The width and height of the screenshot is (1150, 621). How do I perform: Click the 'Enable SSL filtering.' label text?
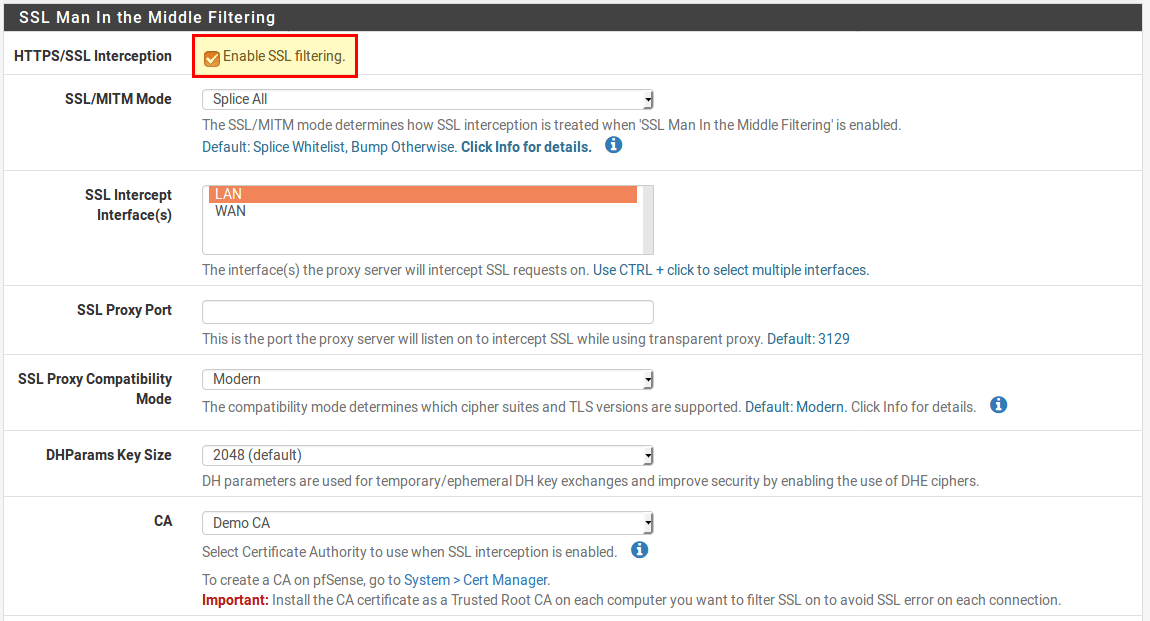[x=284, y=57]
